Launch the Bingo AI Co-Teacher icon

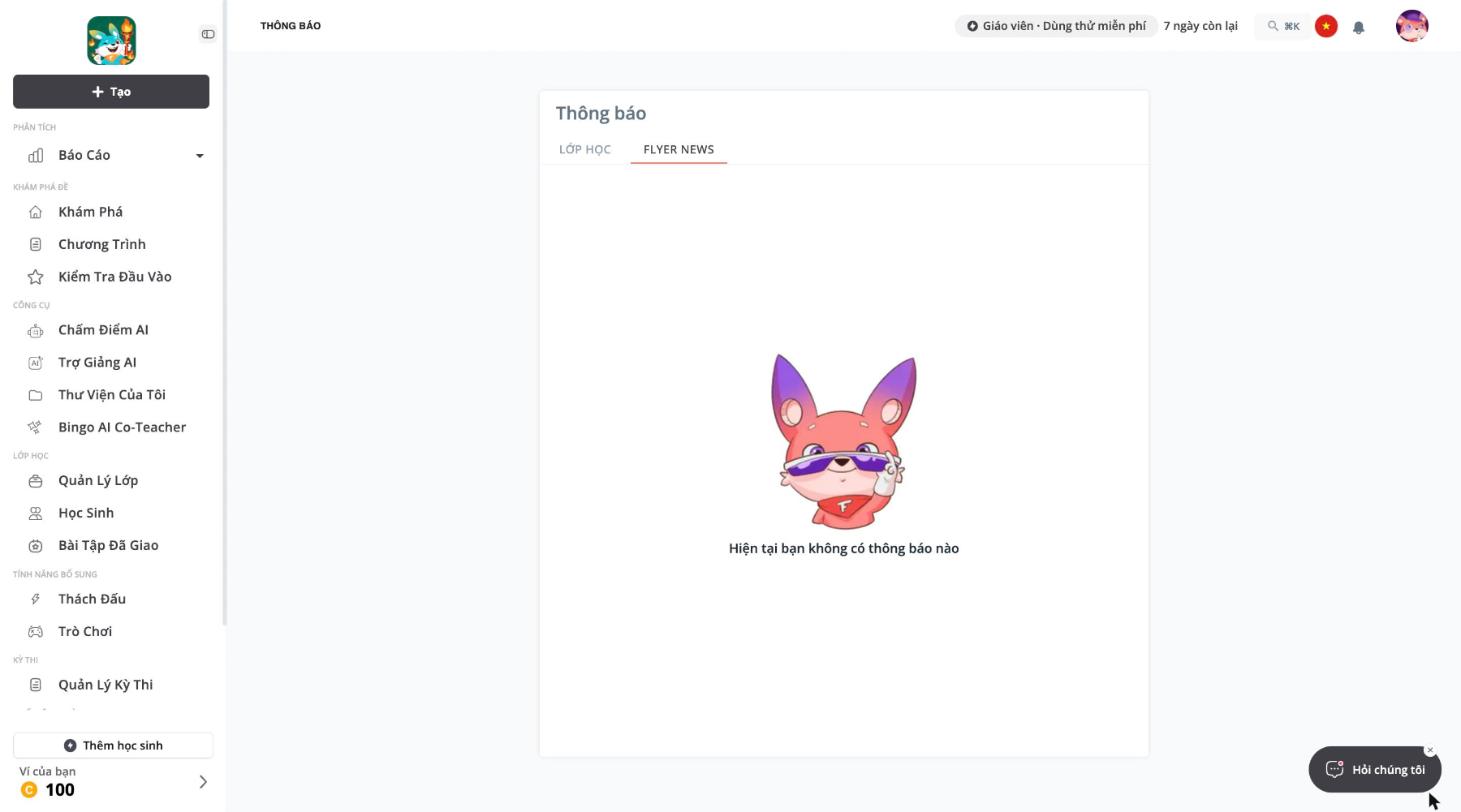(x=36, y=427)
